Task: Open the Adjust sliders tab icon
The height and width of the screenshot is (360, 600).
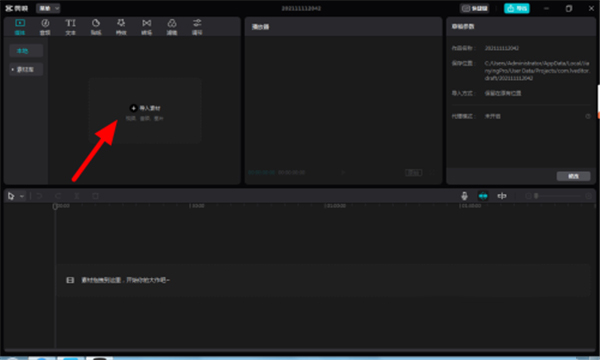Action: [x=197, y=27]
